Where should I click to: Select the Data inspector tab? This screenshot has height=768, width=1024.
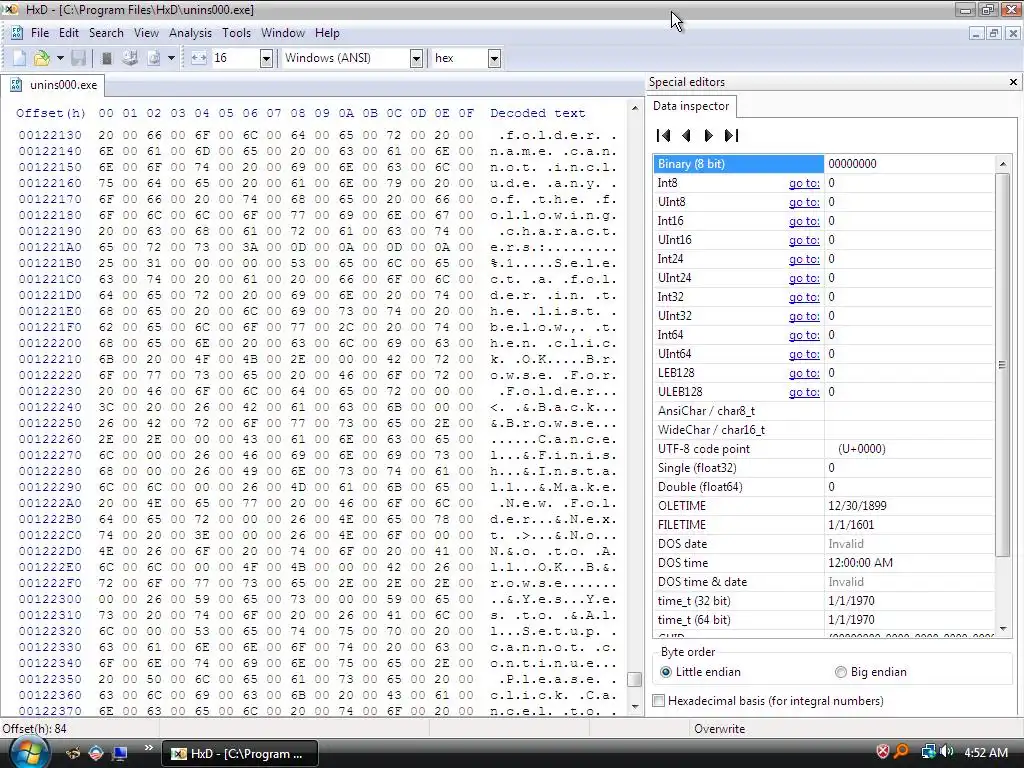pyautogui.click(x=691, y=106)
